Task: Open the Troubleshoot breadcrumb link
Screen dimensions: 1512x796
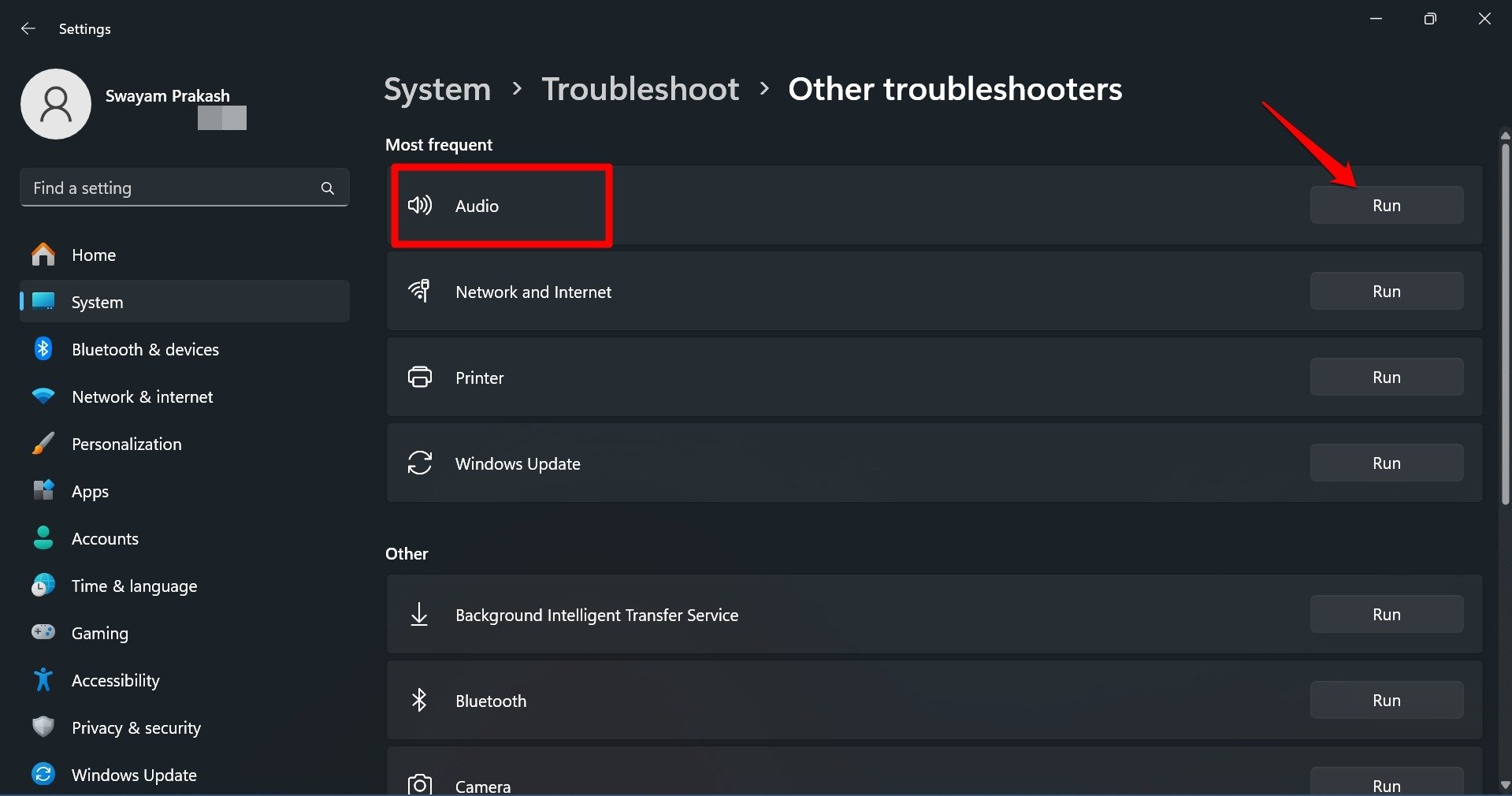Action: coord(640,89)
